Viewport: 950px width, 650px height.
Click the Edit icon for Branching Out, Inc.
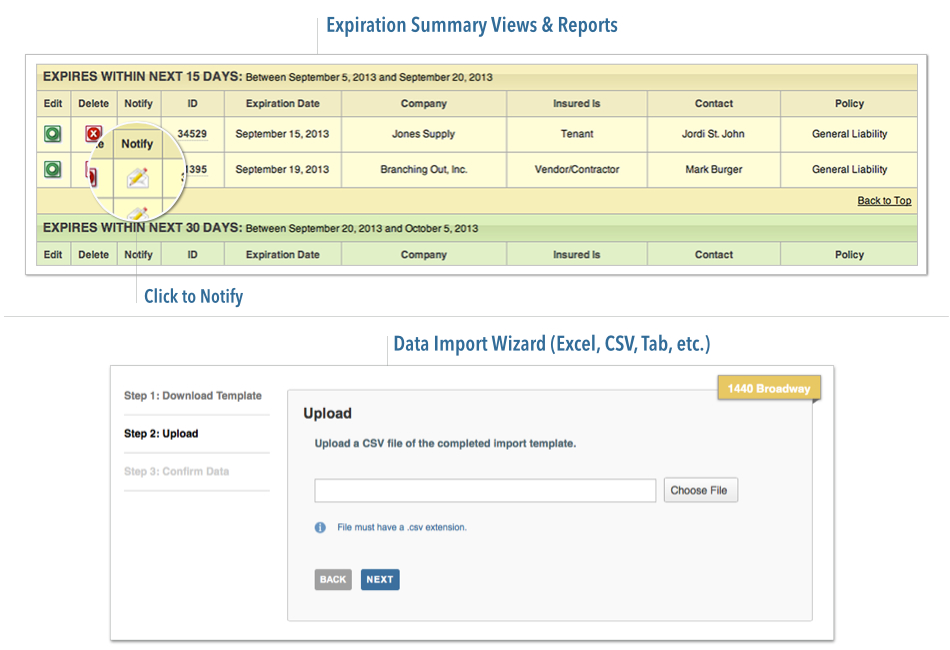click(x=53, y=169)
